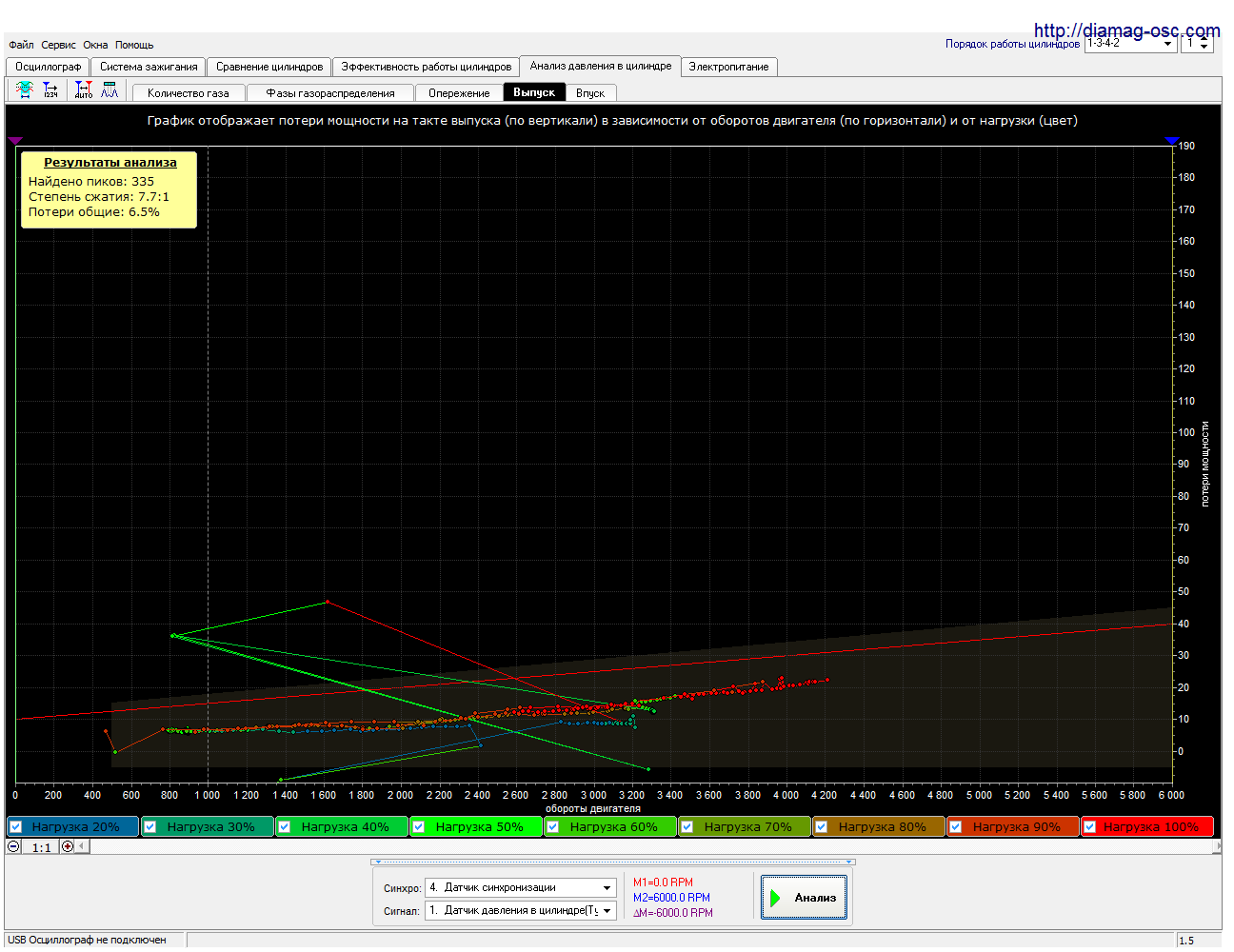Viewport: 1234px width, 952px height.
Task: Toggle the Нагрузка 90% checkbox
Action: pos(955,826)
